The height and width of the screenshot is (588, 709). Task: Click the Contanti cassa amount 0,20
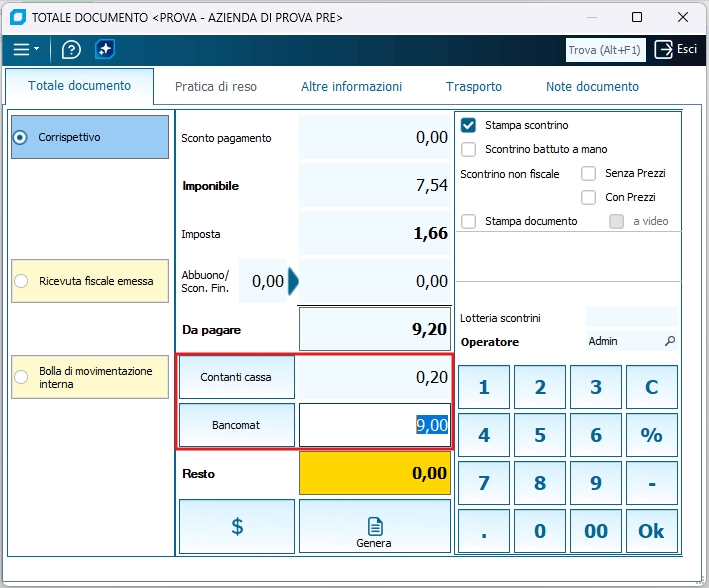click(x=375, y=377)
